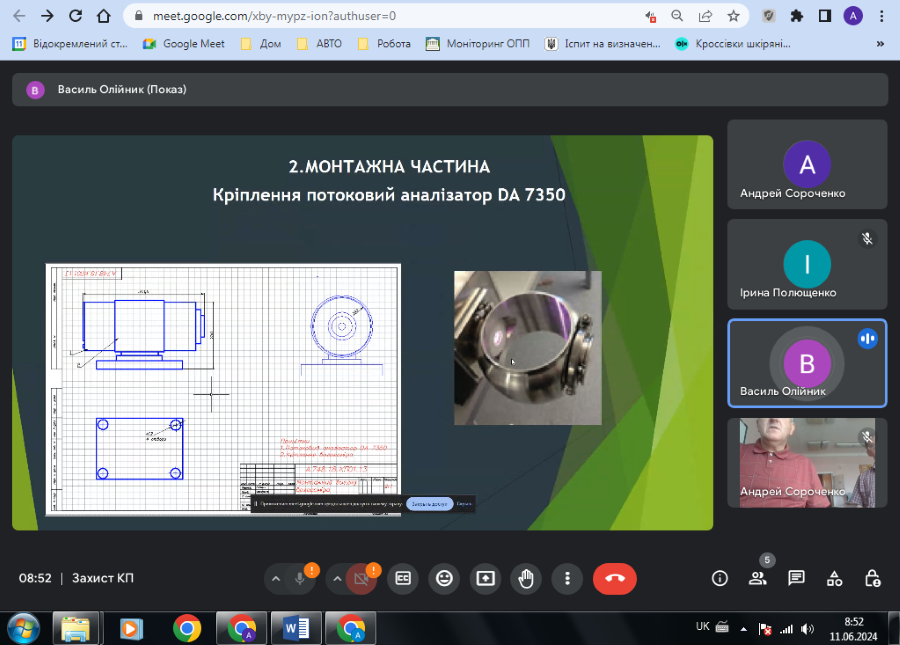Open the emoji reactions panel
Screen dimensions: 900x645
[444, 578]
